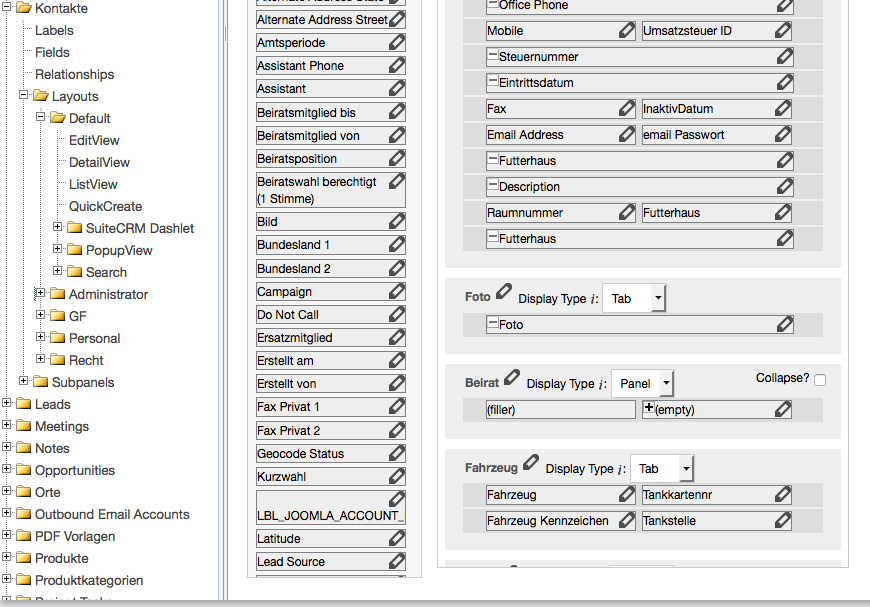
Task: Expand the Administrator folder
Action: point(41,293)
